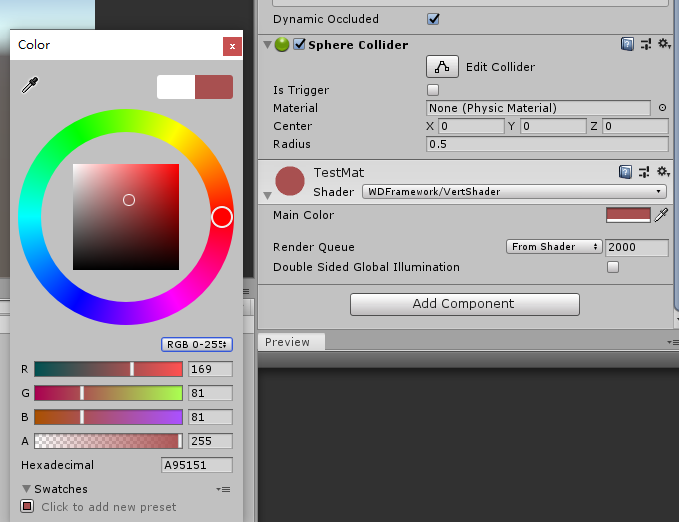Close the Color picker window
This screenshot has height=522, width=679.
point(232,46)
